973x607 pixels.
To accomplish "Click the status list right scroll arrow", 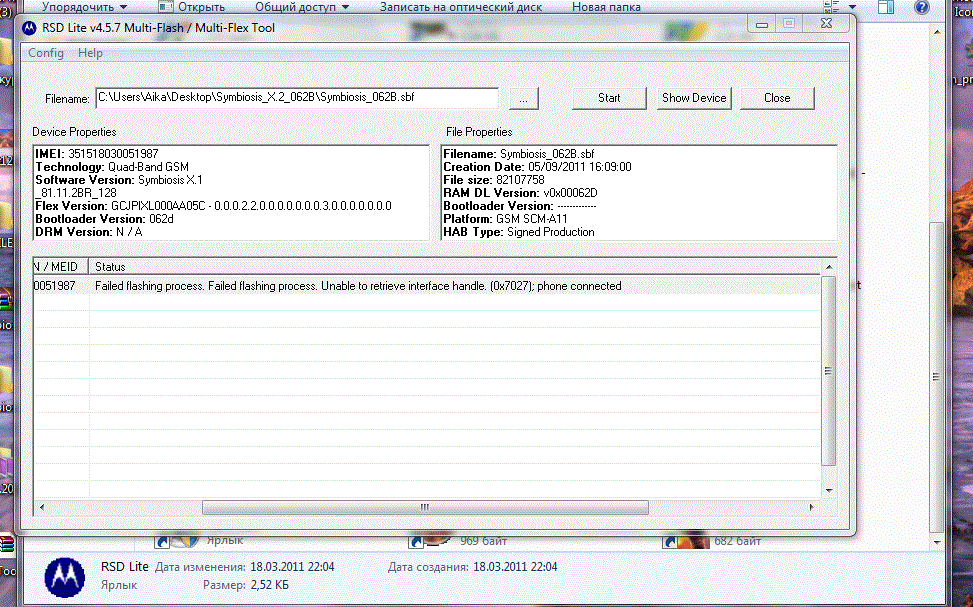I will pos(812,507).
